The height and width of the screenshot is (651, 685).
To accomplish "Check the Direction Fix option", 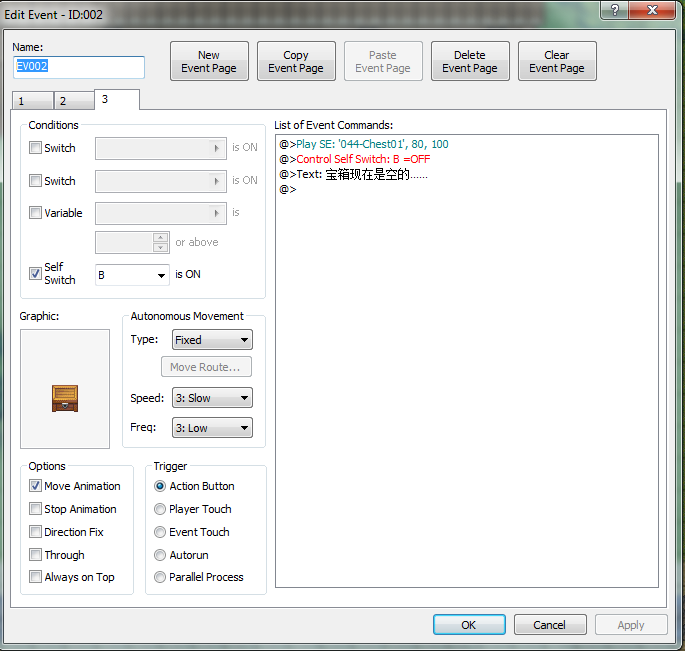I will point(35,532).
